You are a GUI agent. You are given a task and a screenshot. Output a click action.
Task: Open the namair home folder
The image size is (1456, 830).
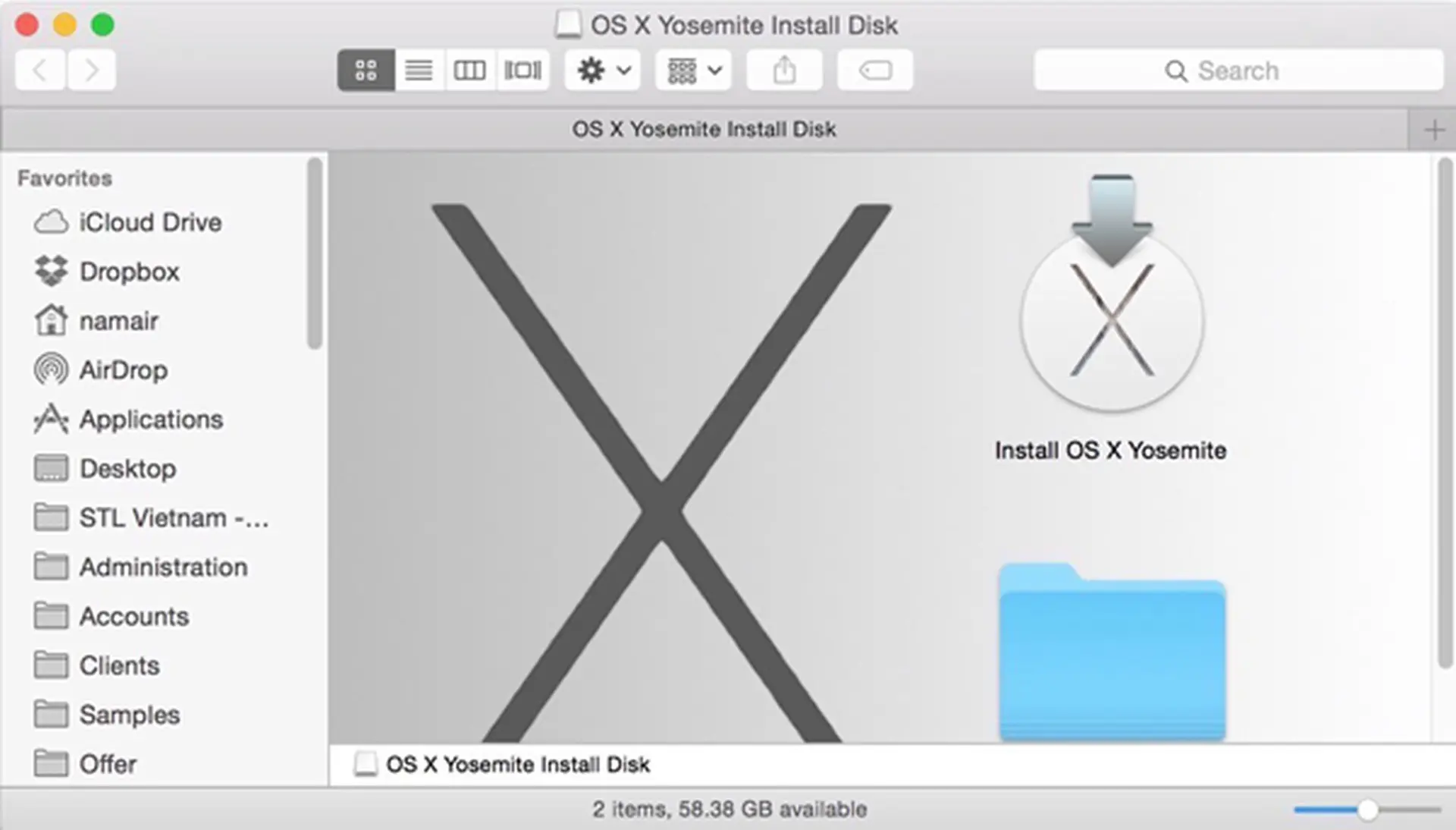pyautogui.click(x=96, y=321)
